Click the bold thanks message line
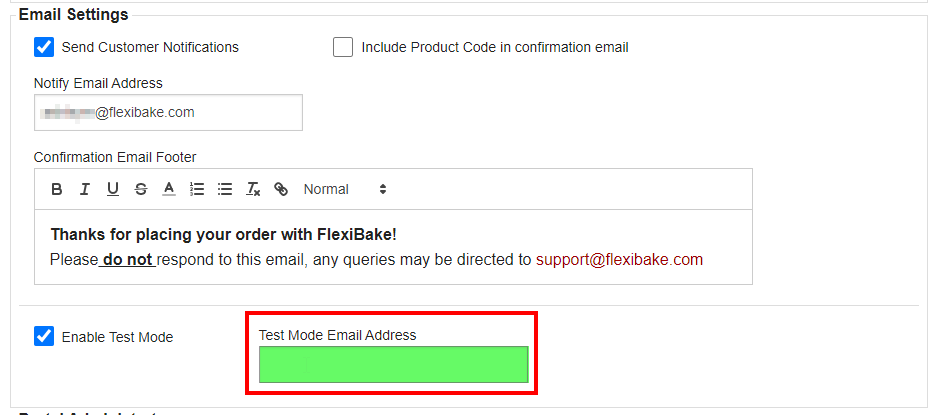Viewport: 948px width, 415px height. click(x=224, y=234)
